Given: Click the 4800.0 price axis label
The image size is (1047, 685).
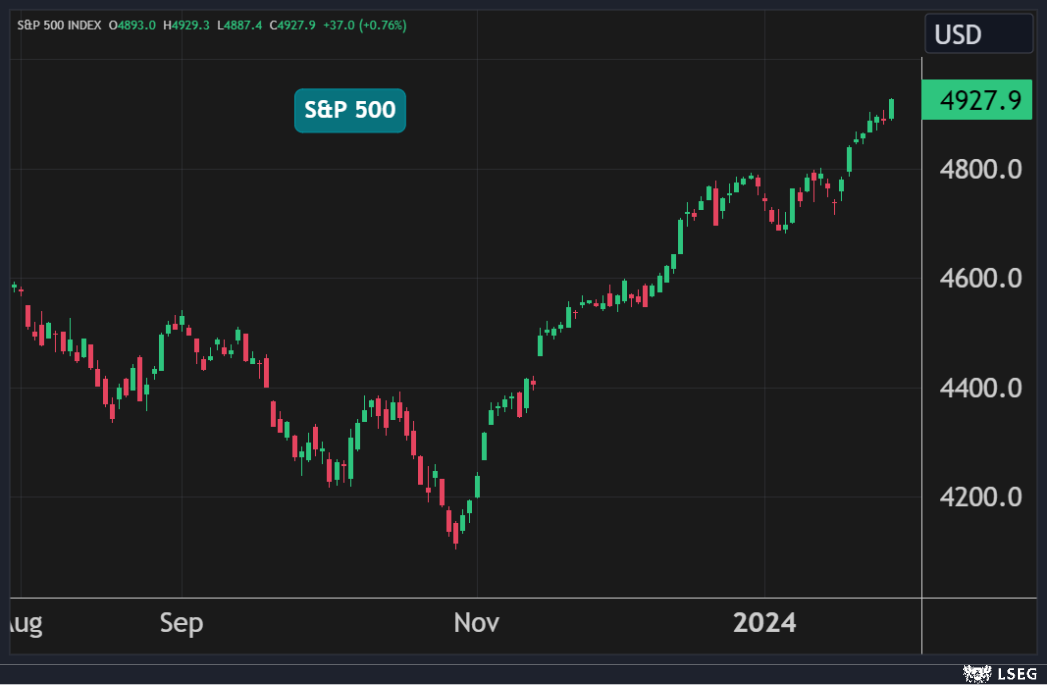Looking at the screenshot, I should coord(979,169).
